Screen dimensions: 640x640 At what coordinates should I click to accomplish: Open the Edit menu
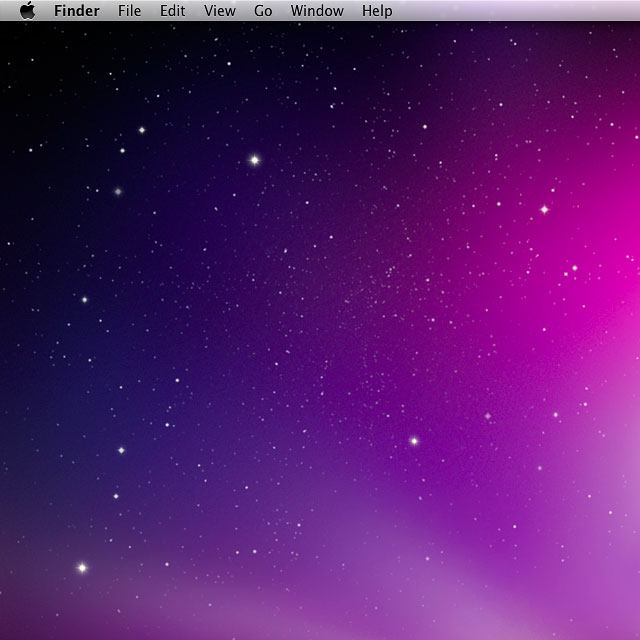pos(173,11)
